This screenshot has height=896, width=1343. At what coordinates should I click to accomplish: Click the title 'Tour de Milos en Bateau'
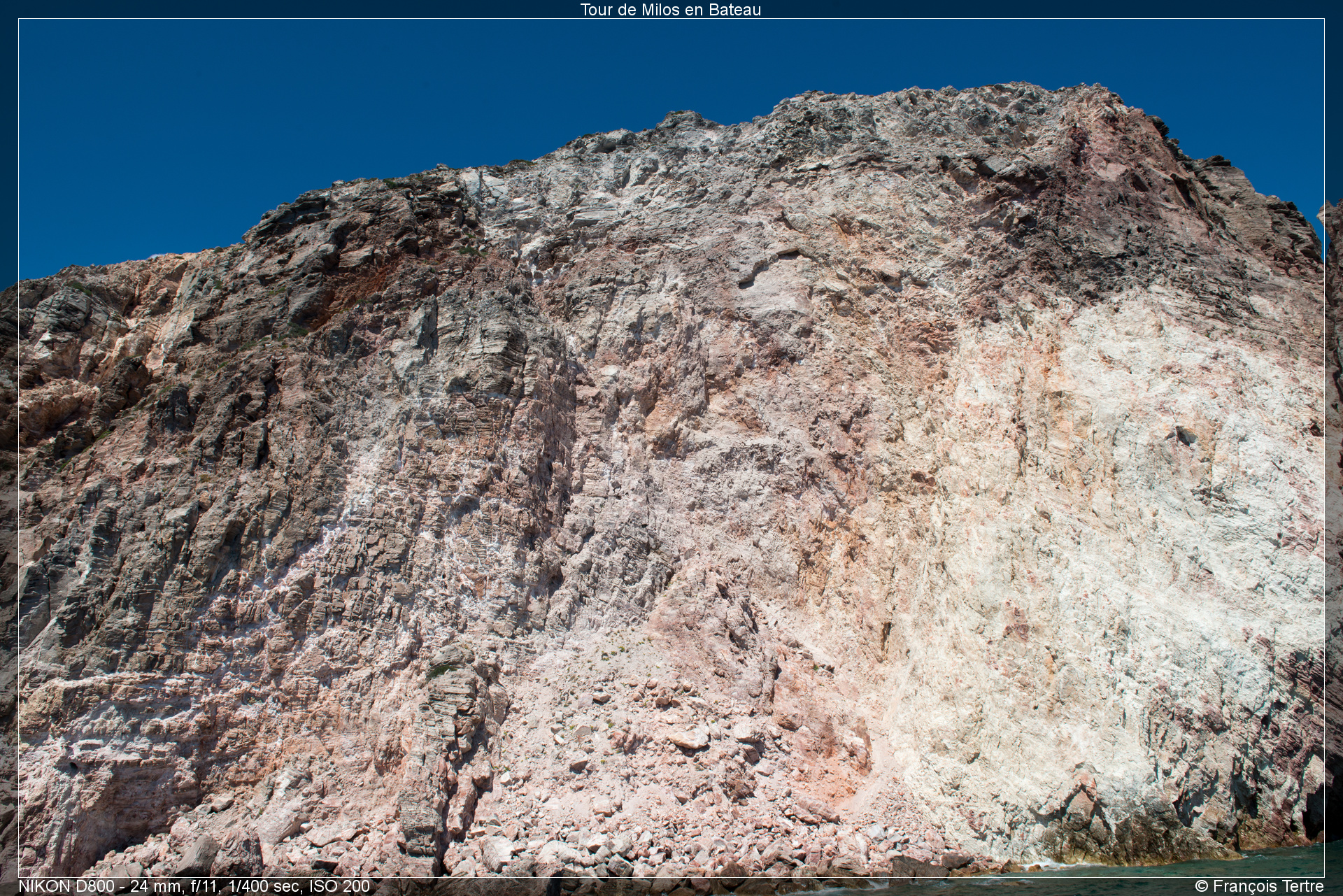pos(670,10)
